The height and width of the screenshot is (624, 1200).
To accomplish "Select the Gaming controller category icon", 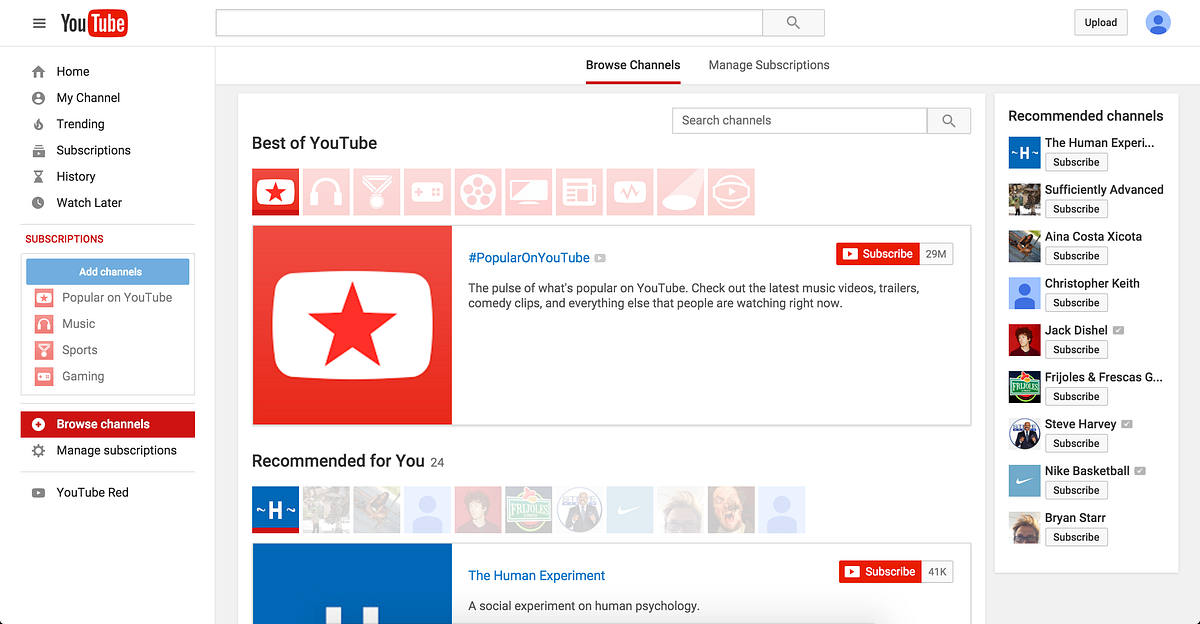I will pyautogui.click(x=428, y=192).
